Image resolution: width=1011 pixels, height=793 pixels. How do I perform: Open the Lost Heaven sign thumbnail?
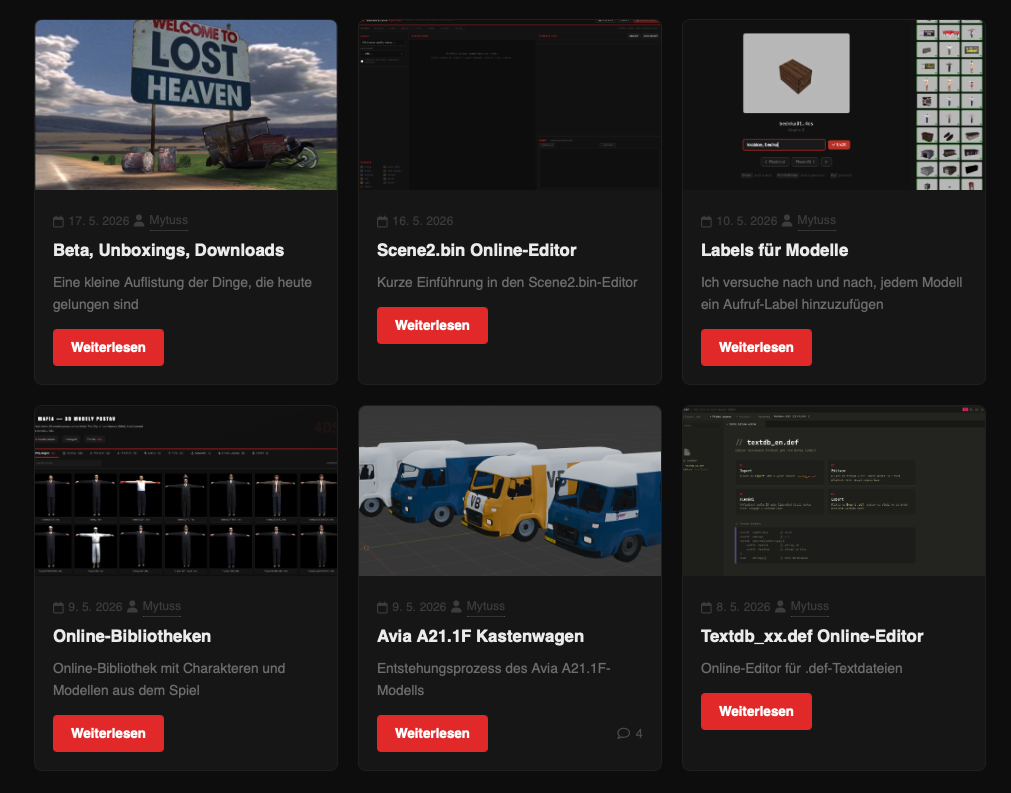click(x=186, y=104)
